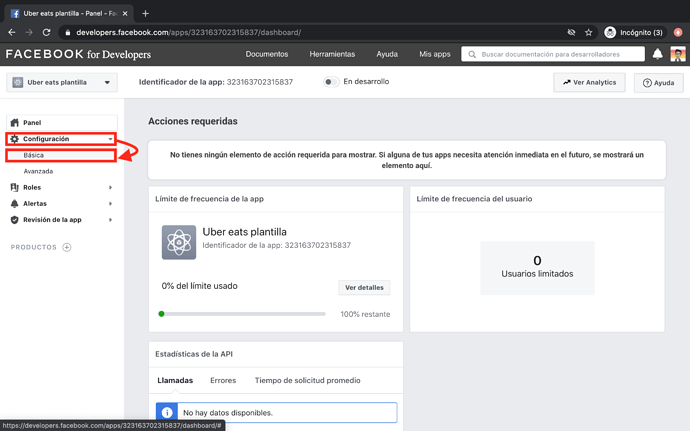Open the Herramientas menu
690x431 pixels.
pos(332,54)
